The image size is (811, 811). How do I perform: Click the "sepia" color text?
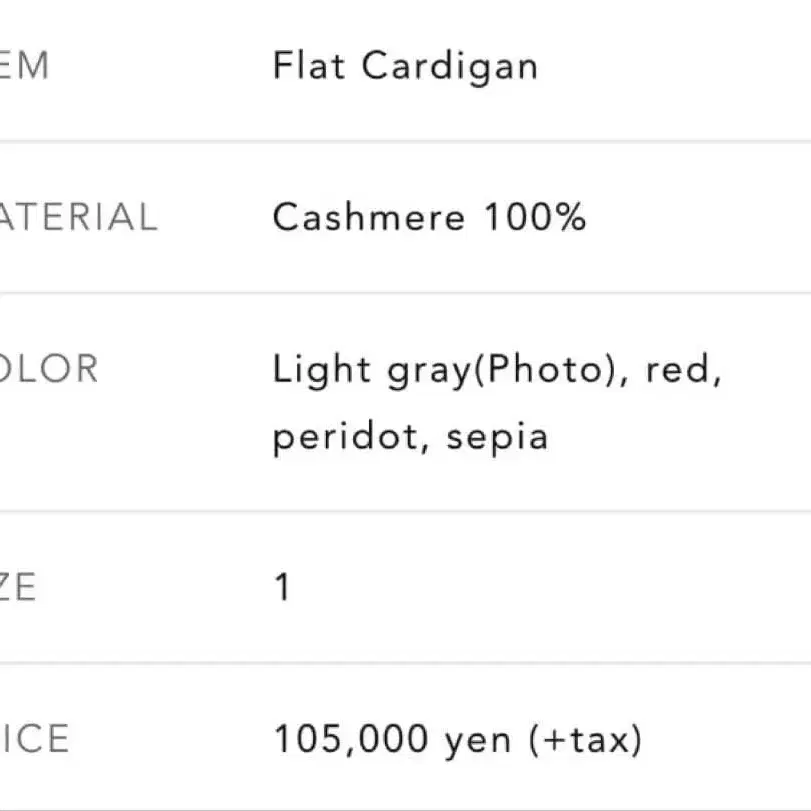[497, 438]
